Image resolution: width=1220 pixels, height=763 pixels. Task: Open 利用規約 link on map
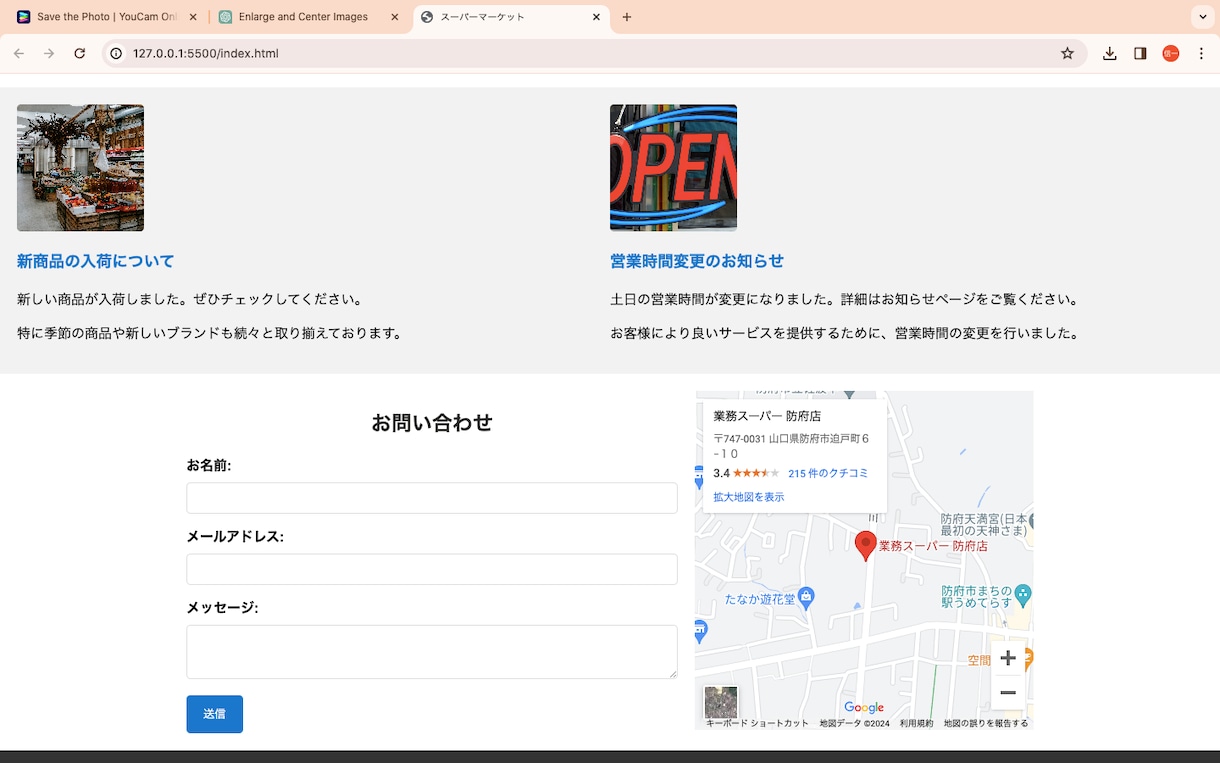click(x=916, y=723)
